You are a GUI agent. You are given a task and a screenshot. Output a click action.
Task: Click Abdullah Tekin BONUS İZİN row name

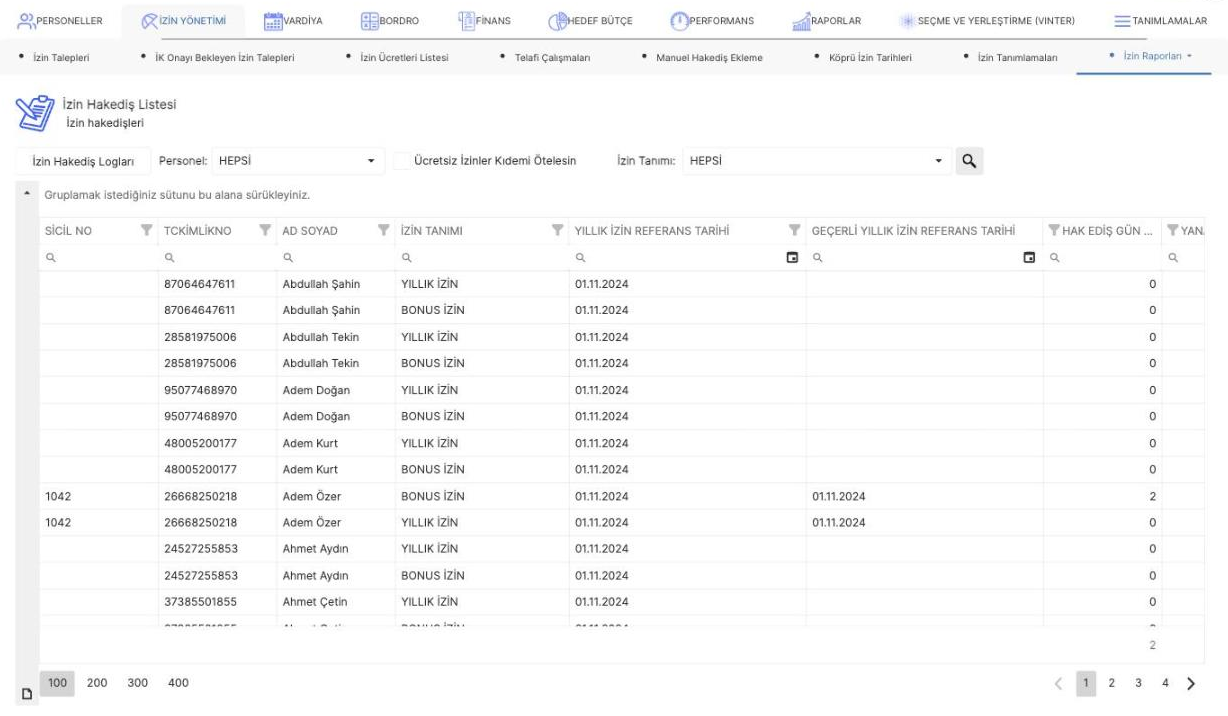coord(320,363)
